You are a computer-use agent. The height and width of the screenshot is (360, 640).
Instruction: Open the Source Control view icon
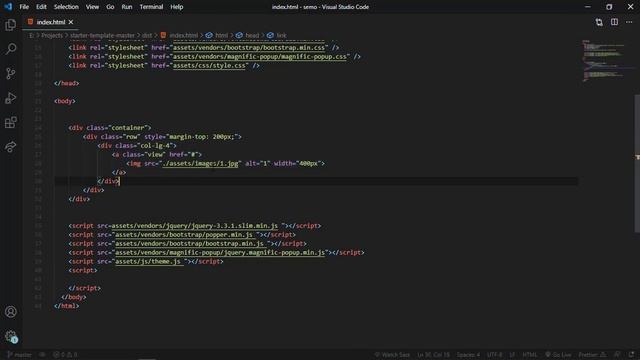coord(11,73)
